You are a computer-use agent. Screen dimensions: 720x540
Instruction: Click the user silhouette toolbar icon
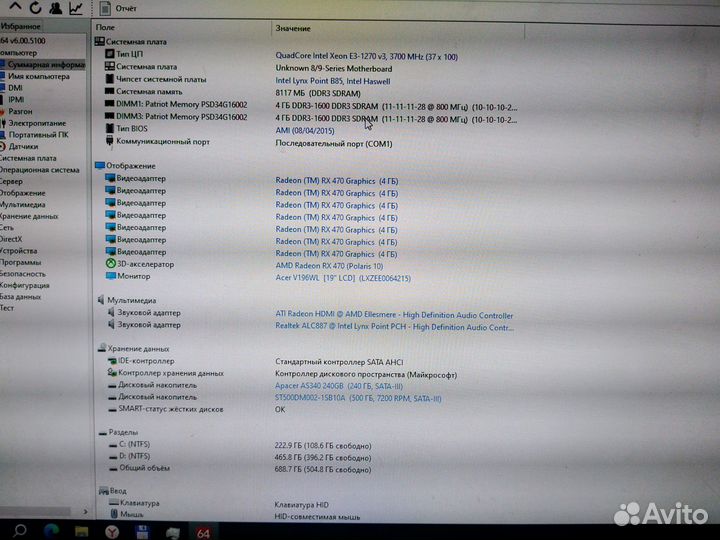point(56,8)
